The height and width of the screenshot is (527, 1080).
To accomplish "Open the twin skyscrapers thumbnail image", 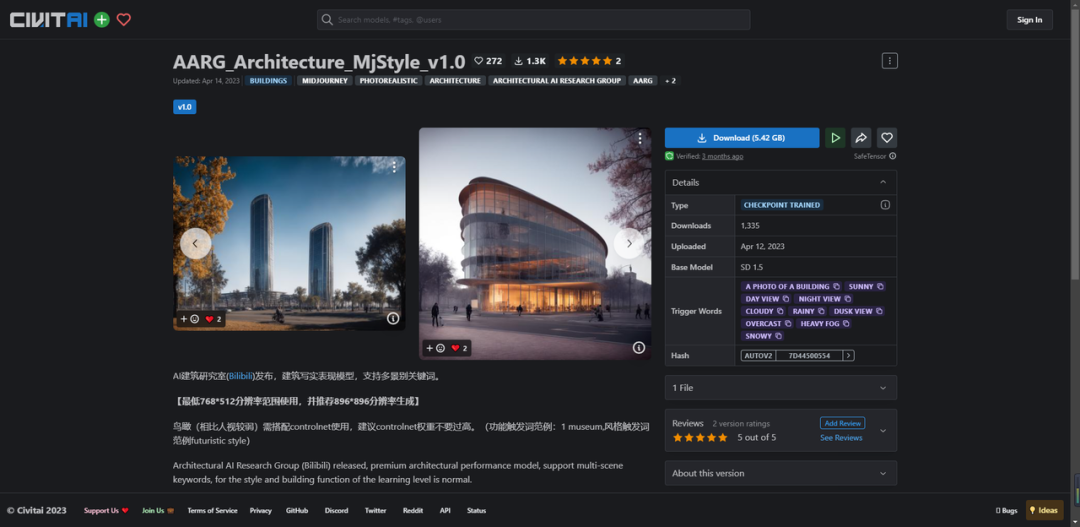I will click(289, 243).
